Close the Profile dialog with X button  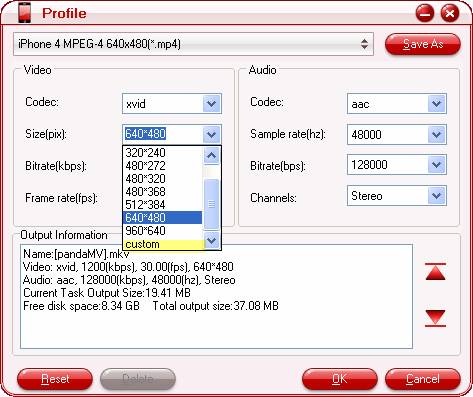[450, 14]
